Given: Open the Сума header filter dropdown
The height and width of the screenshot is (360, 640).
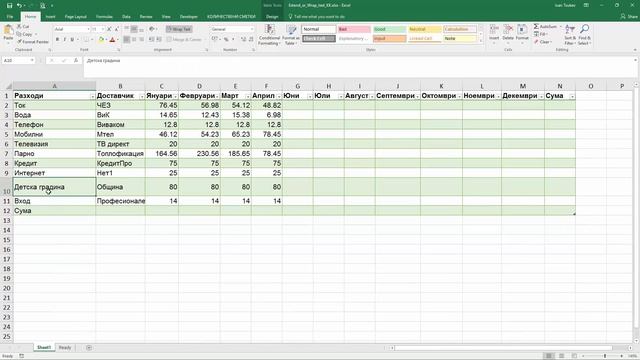Looking at the screenshot, I should point(572,96).
